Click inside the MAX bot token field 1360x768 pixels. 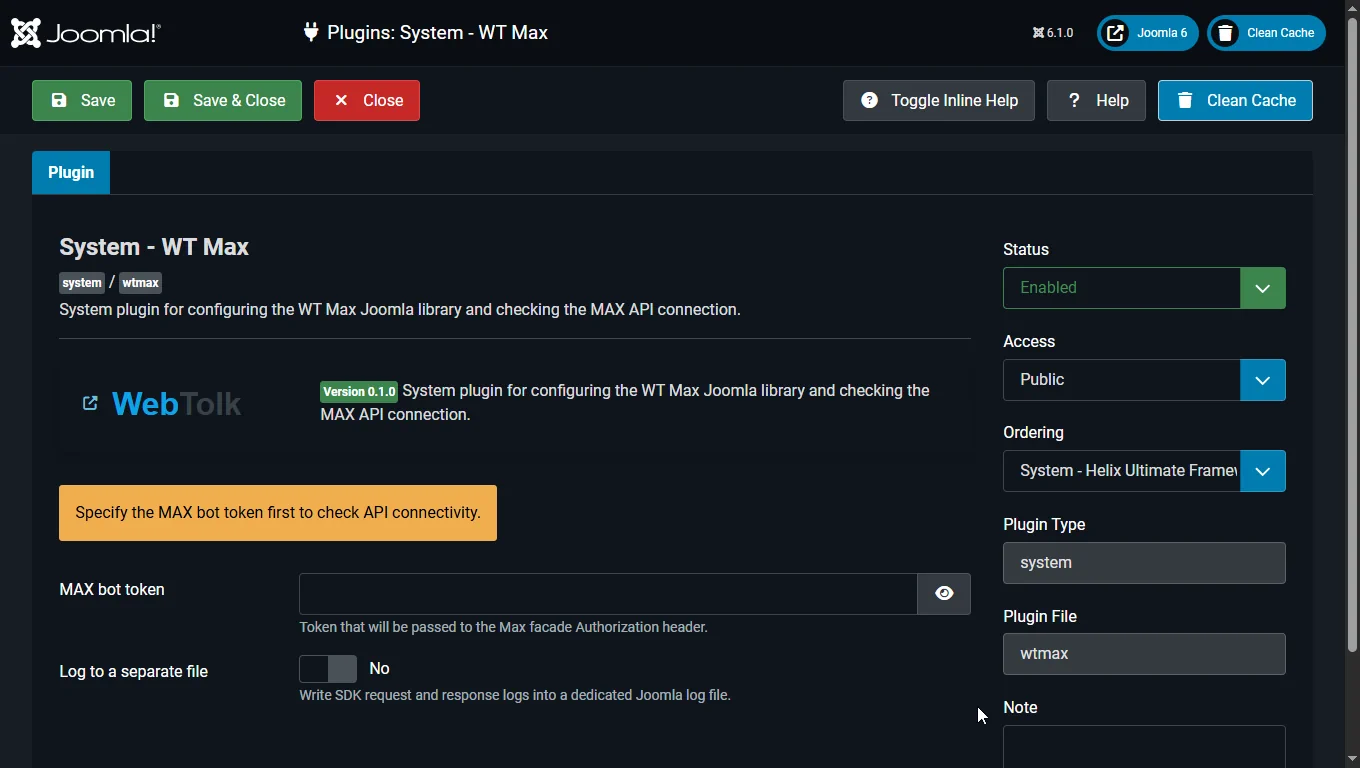(x=608, y=594)
